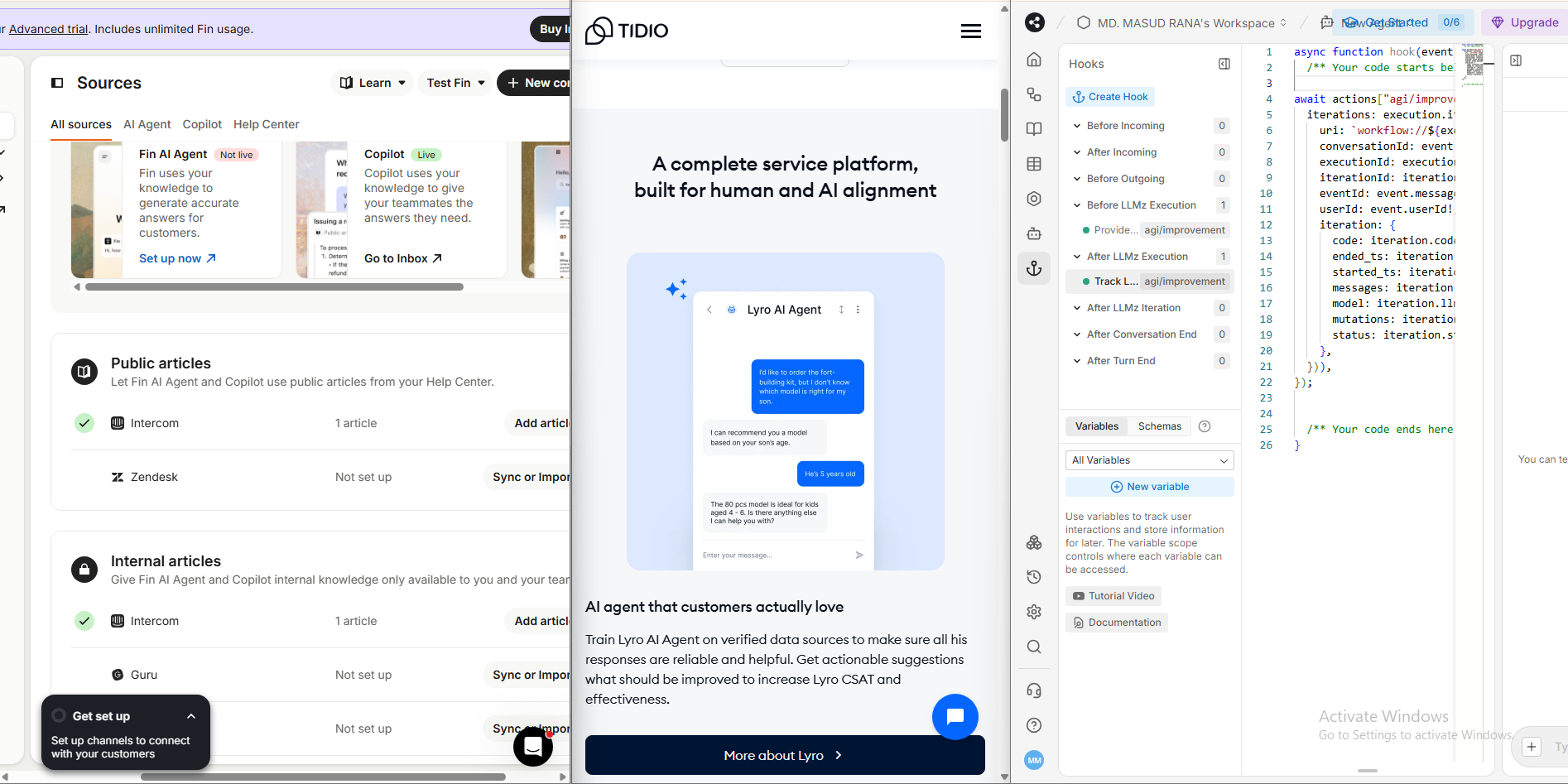The height and width of the screenshot is (784, 1568).
Task: Open the documentation book icon in the sidebar
Action: pos(1033,129)
